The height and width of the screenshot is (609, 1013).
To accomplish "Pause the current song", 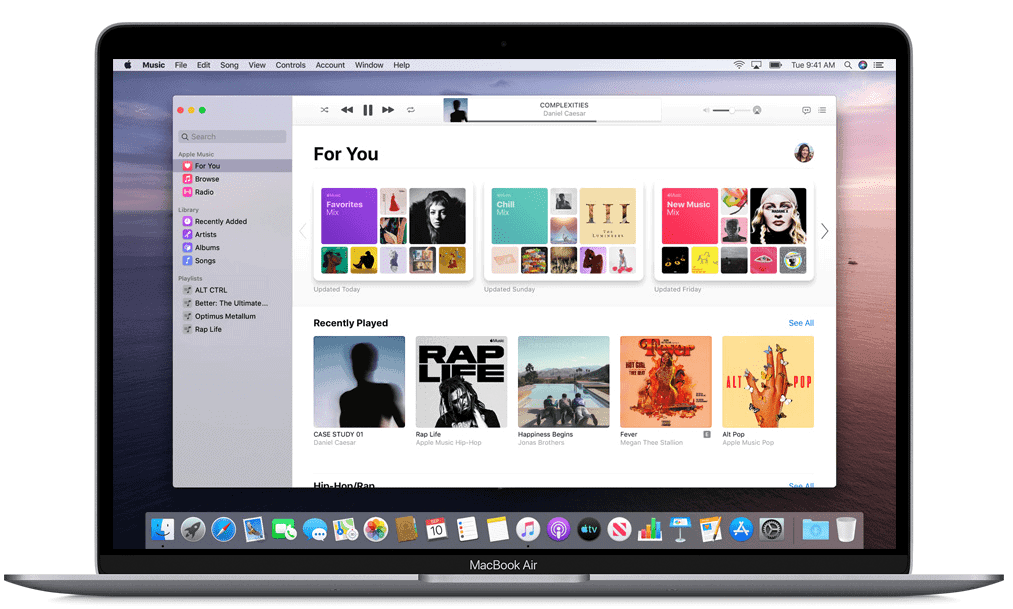I will pos(367,110).
